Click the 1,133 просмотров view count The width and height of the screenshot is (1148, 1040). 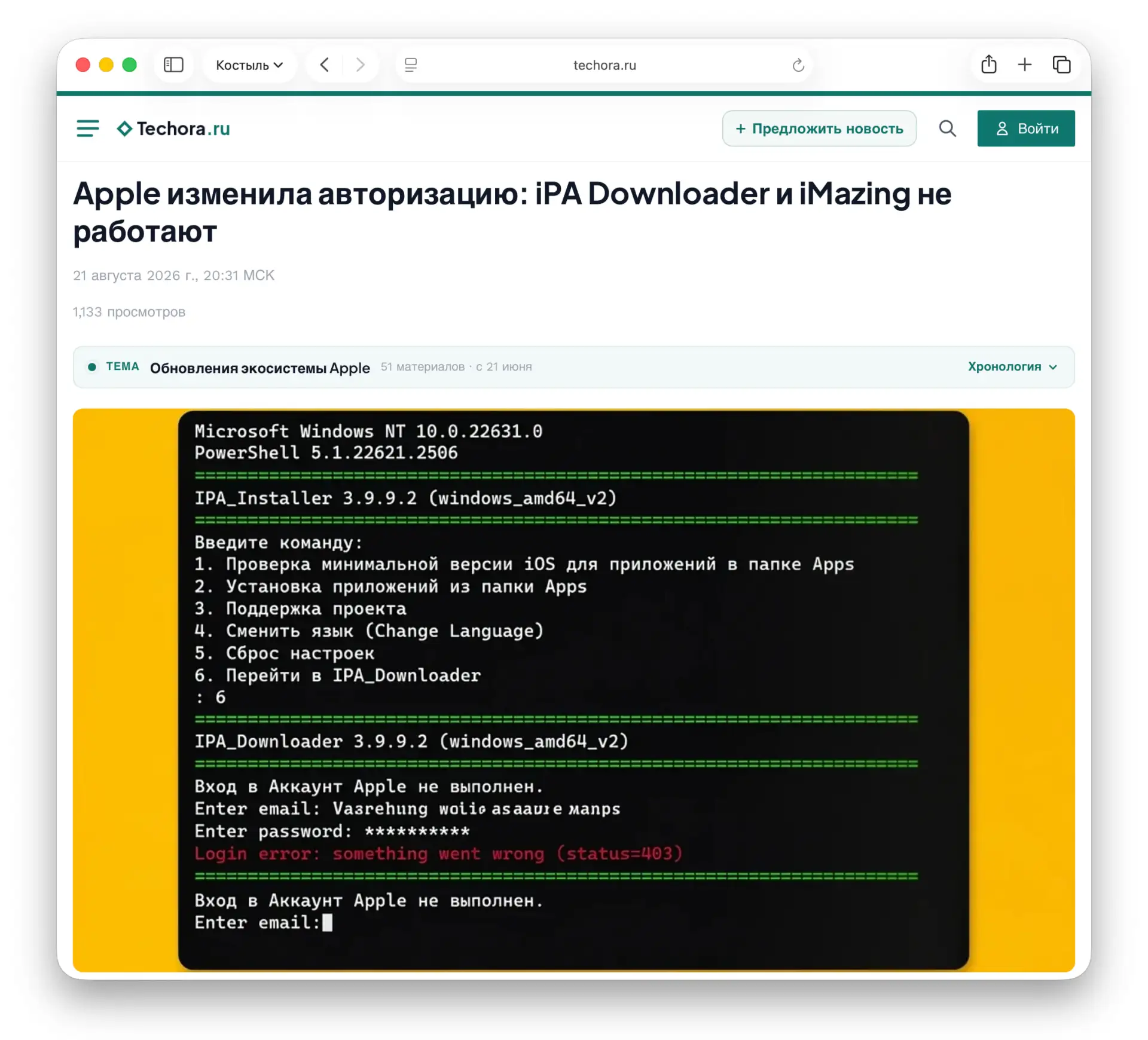129,312
